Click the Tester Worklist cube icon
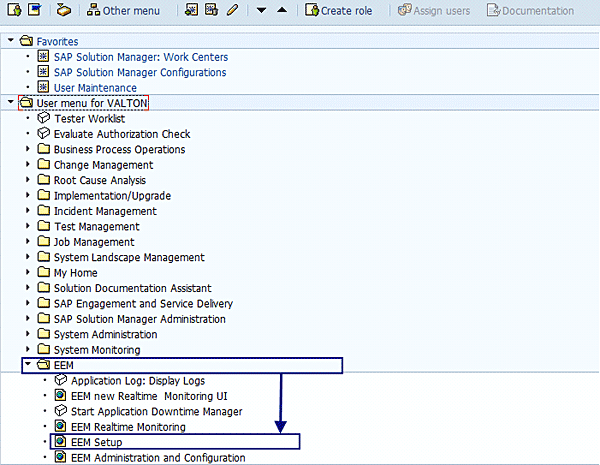Viewport: 600px width, 465px height. [x=43, y=119]
